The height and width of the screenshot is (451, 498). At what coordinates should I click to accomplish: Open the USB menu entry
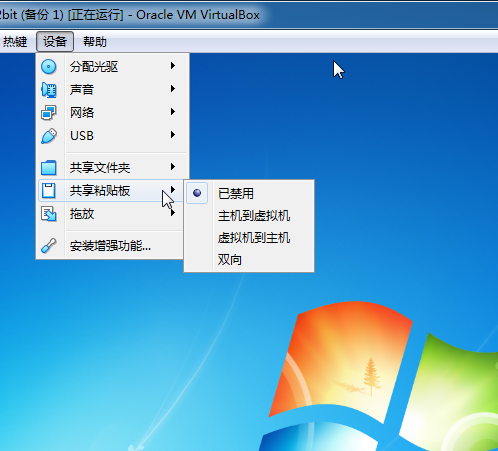(112, 136)
